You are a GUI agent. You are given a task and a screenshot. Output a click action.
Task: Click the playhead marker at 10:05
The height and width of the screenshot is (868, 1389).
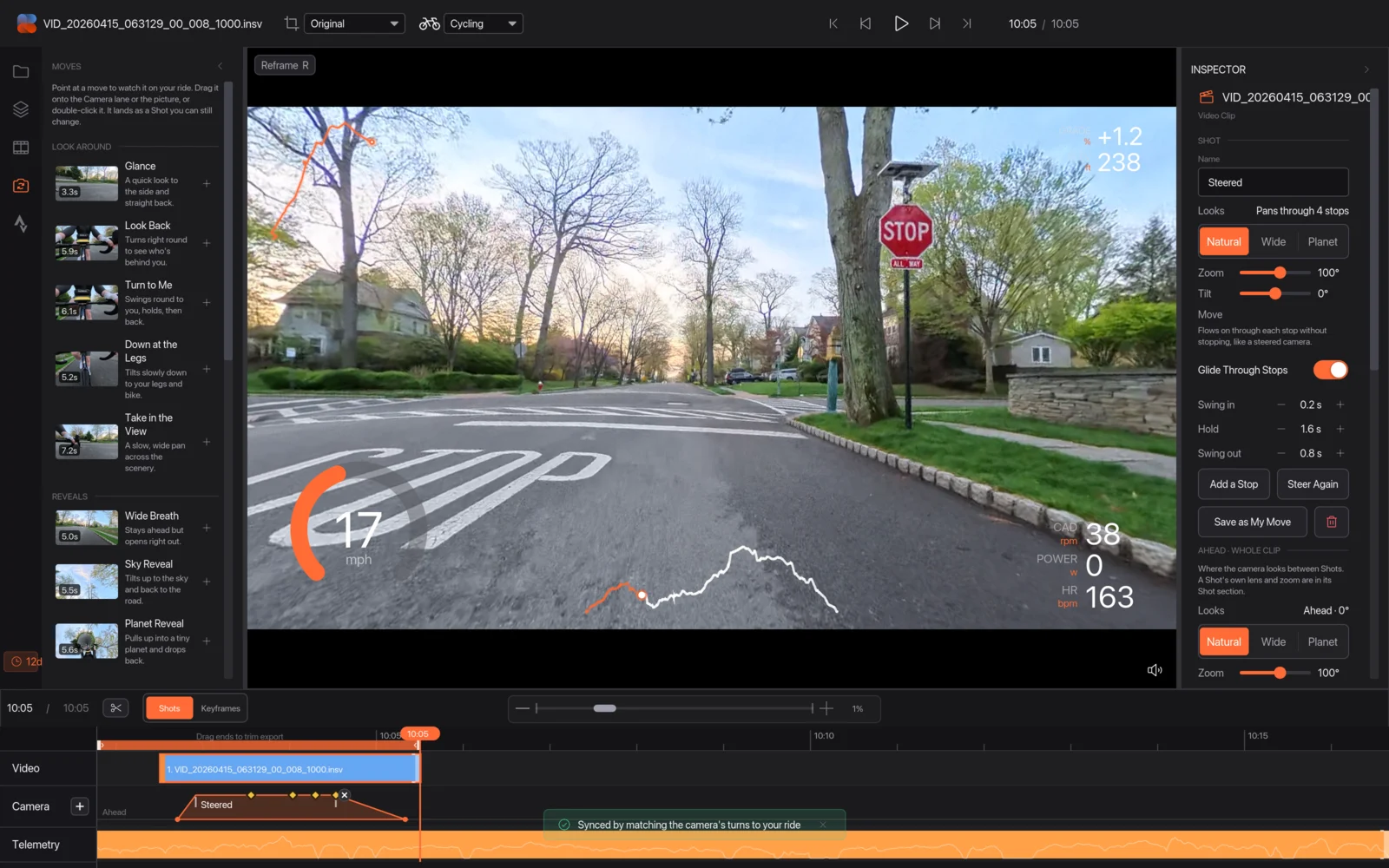click(x=418, y=733)
